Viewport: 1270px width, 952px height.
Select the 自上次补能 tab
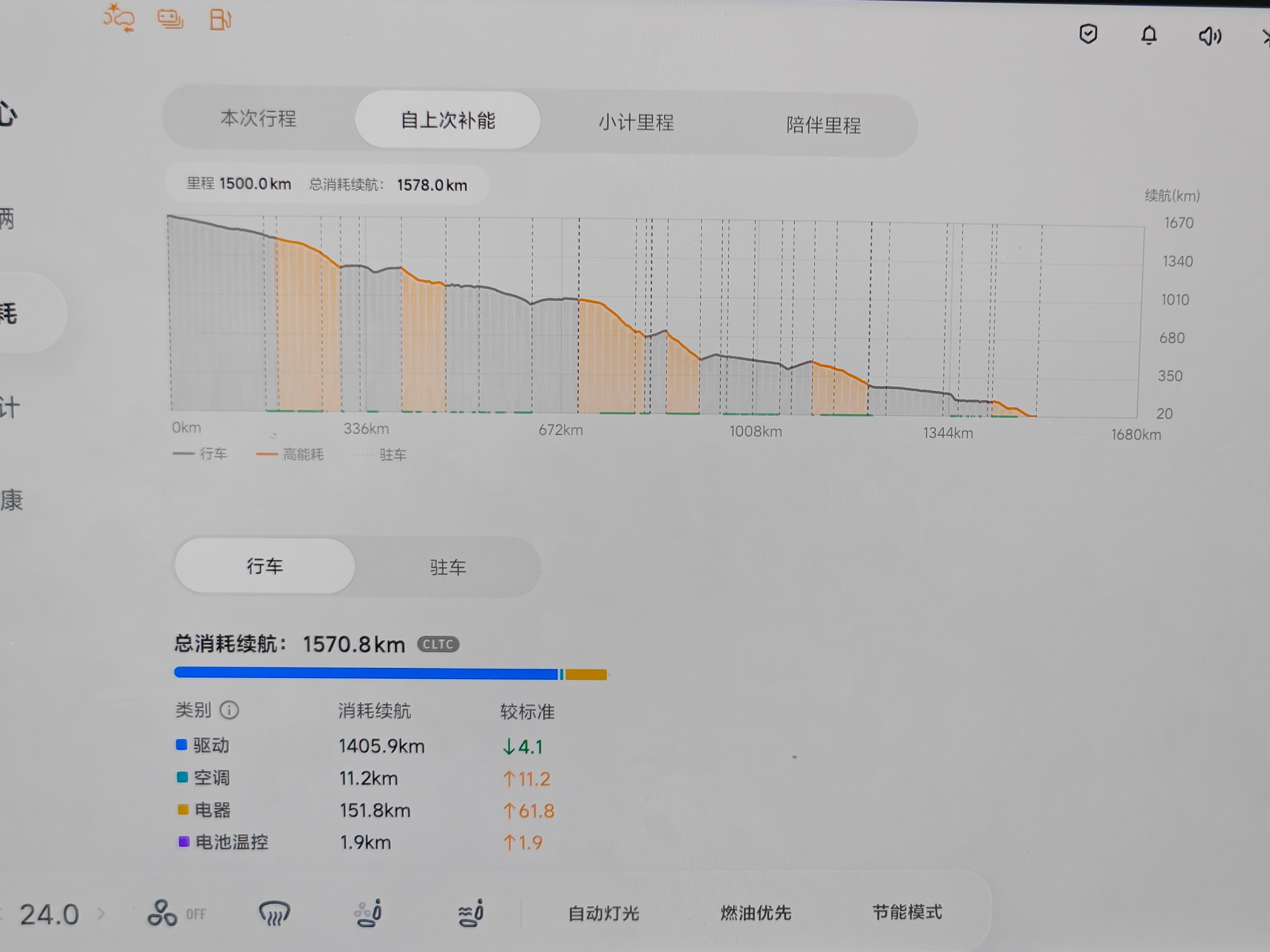point(448,120)
